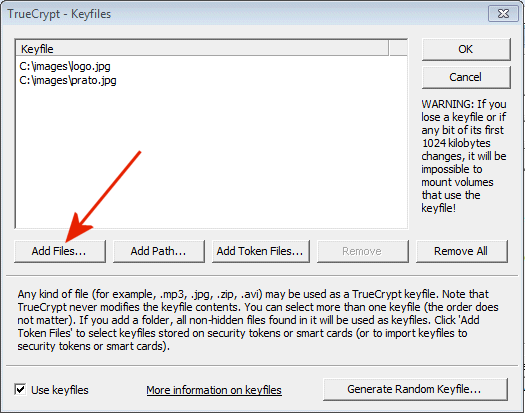
Task: Select the prato.jpg keyfile entry
Action: (x=68, y=80)
